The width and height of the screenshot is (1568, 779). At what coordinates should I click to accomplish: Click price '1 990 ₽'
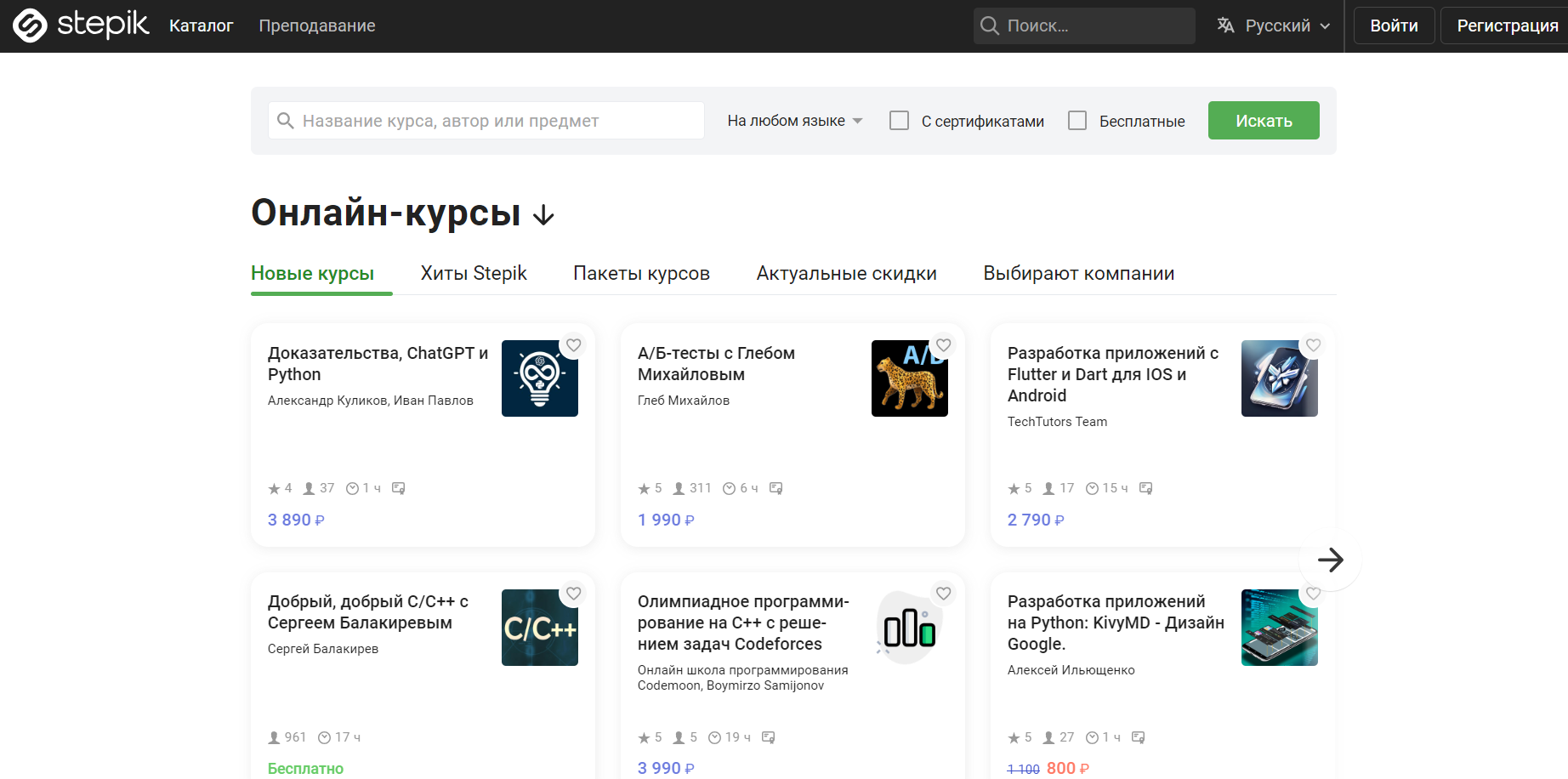[666, 520]
